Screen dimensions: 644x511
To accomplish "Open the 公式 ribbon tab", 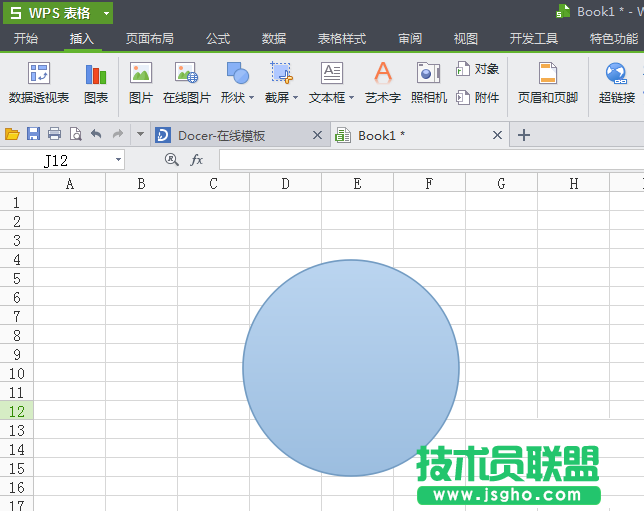I will (218, 39).
